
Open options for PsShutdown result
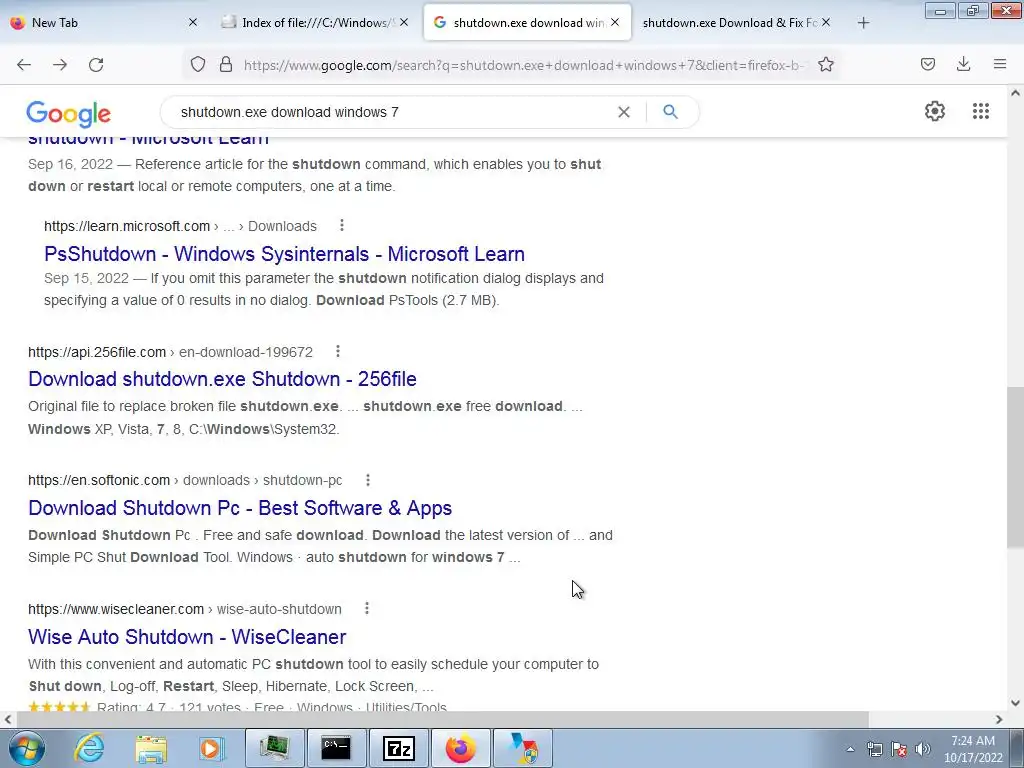(342, 225)
